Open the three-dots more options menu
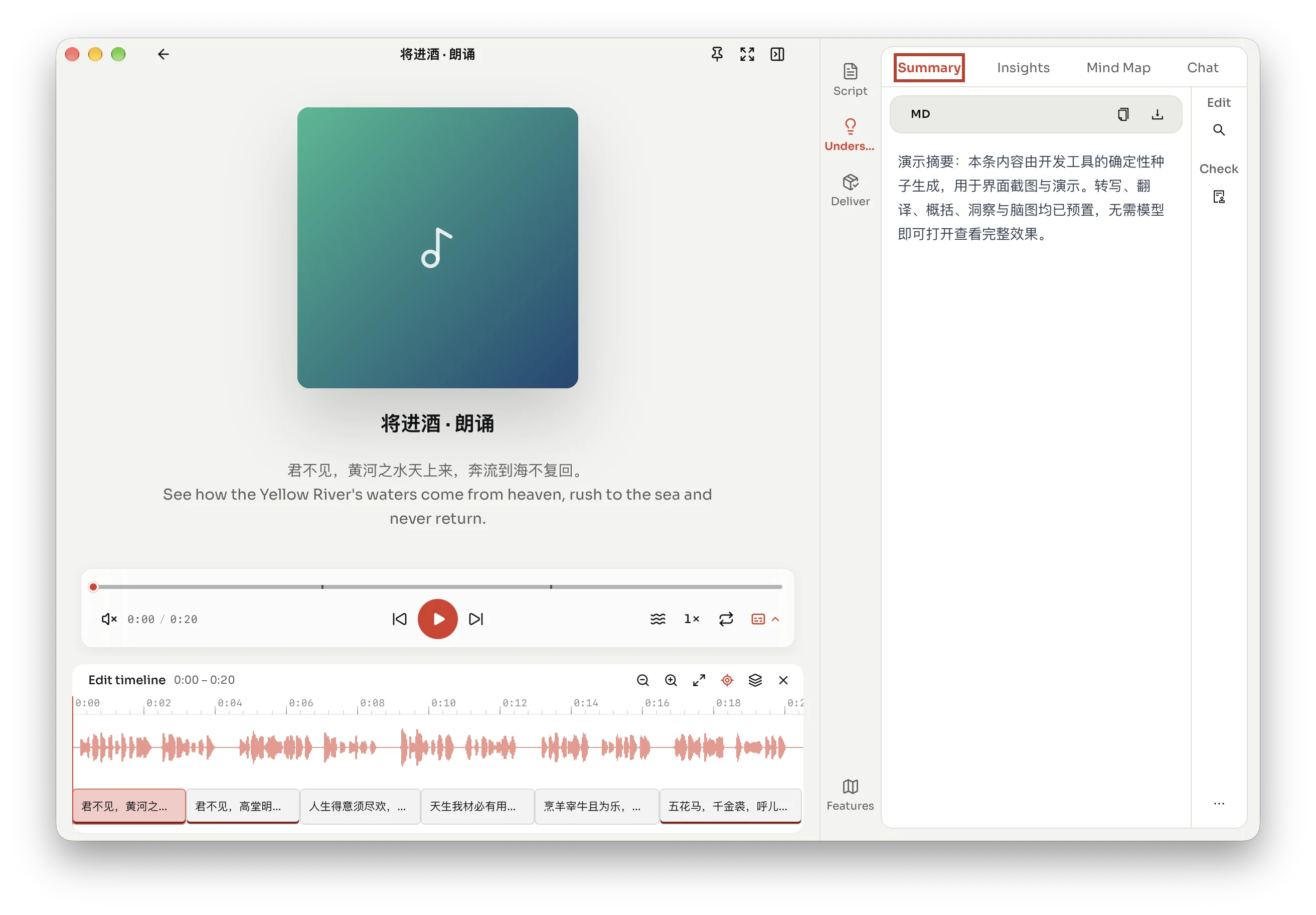This screenshot has width=1316, height=915. (1219, 804)
